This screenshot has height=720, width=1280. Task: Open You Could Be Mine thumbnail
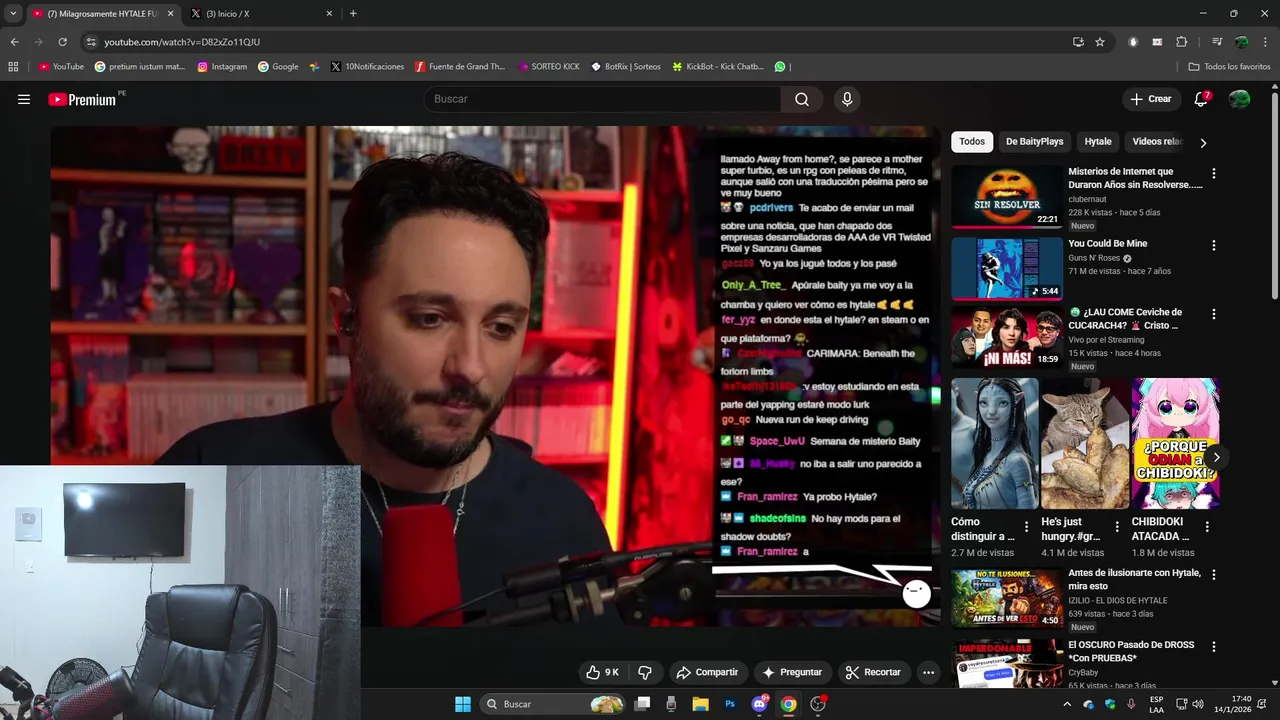pos(1006,268)
